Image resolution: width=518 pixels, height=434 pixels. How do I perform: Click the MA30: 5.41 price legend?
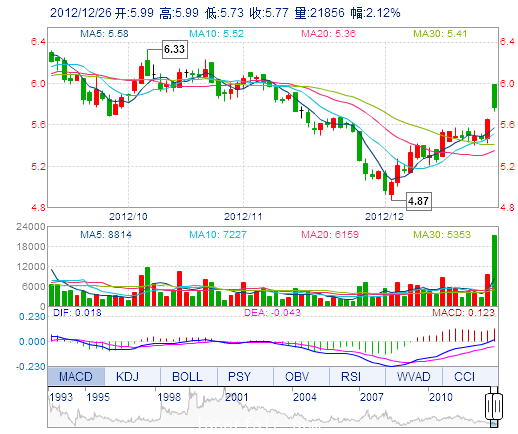coord(440,34)
